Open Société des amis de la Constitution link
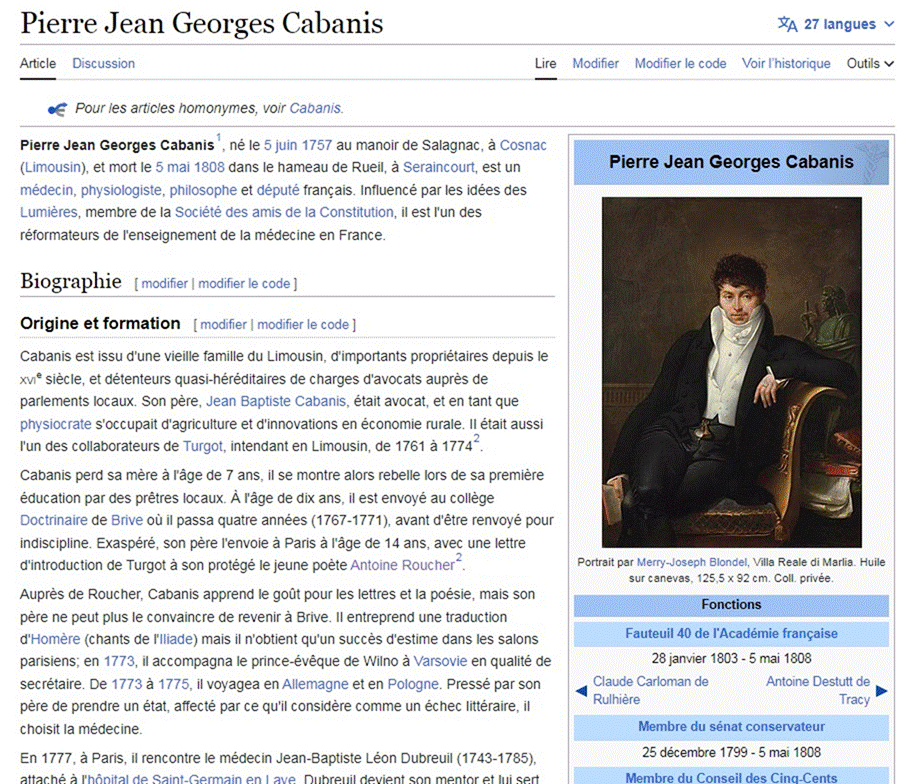Image resolution: width=915 pixels, height=784 pixels. pyautogui.click(x=284, y=212)
